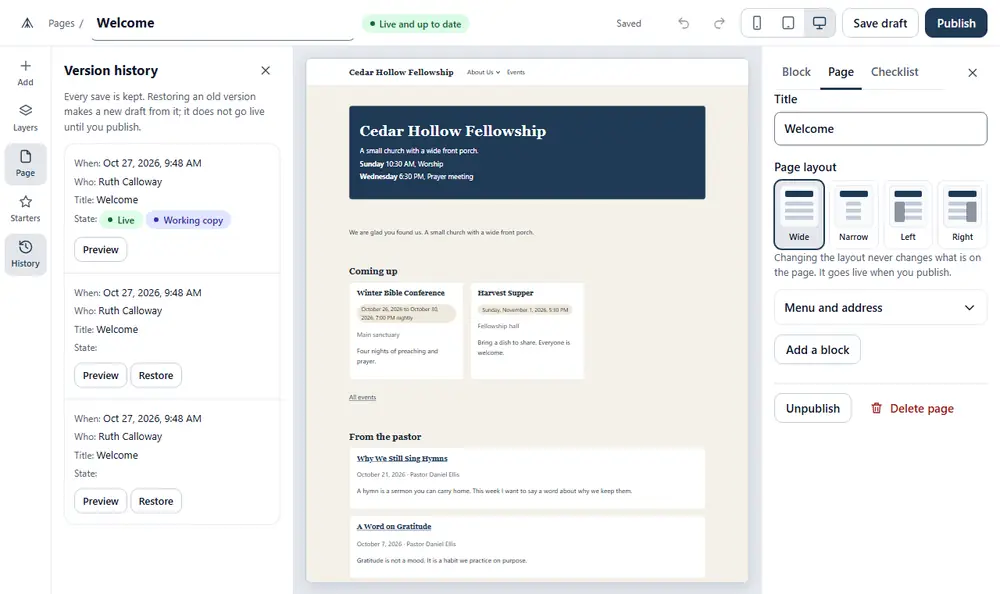Switch to the Checklist tab
The image size is (1000, 594).
point(894,72)
